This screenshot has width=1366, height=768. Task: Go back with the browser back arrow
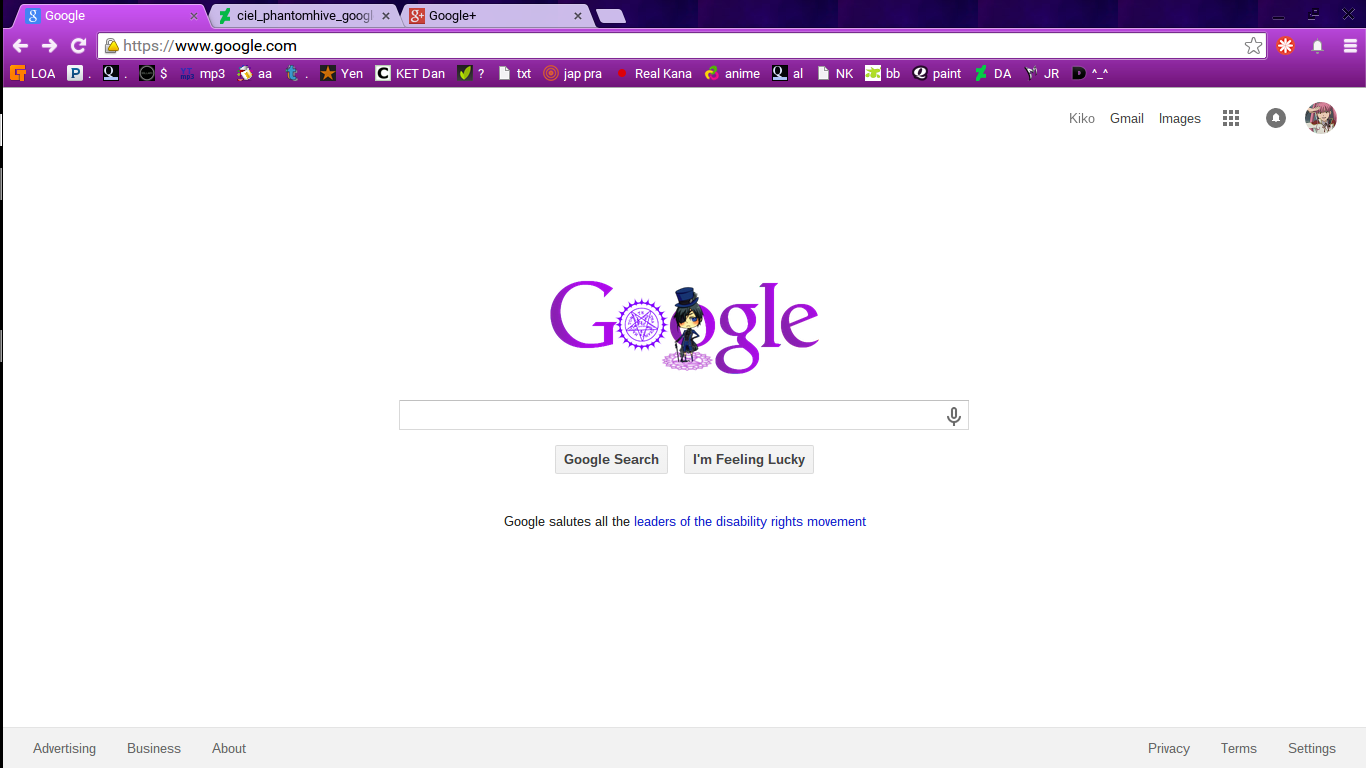[20, 46]
